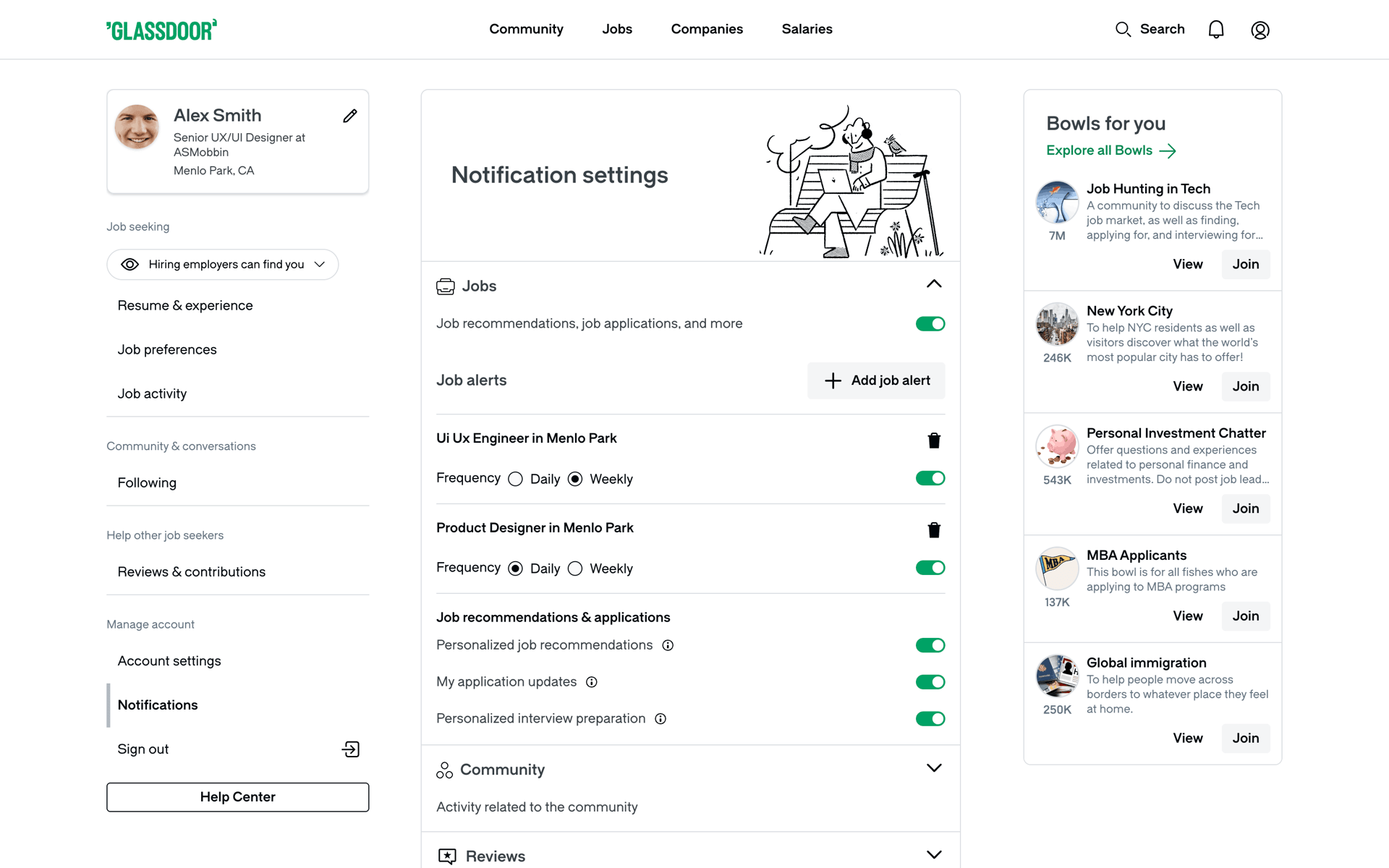Click the Glassdoor logo
This screenshot has height=868, width=1389.
point(161,30)
